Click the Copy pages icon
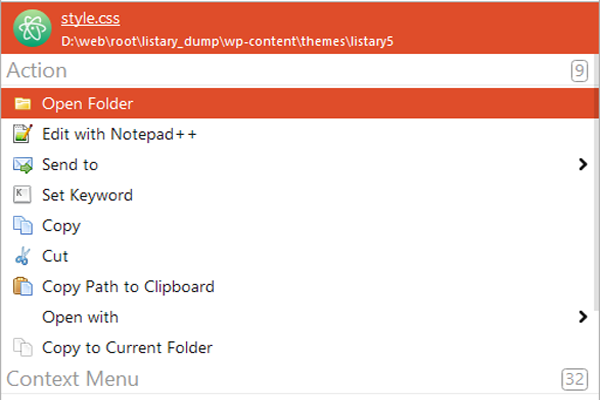This screenshot has width=600, height=400. [x=23, y=226]
